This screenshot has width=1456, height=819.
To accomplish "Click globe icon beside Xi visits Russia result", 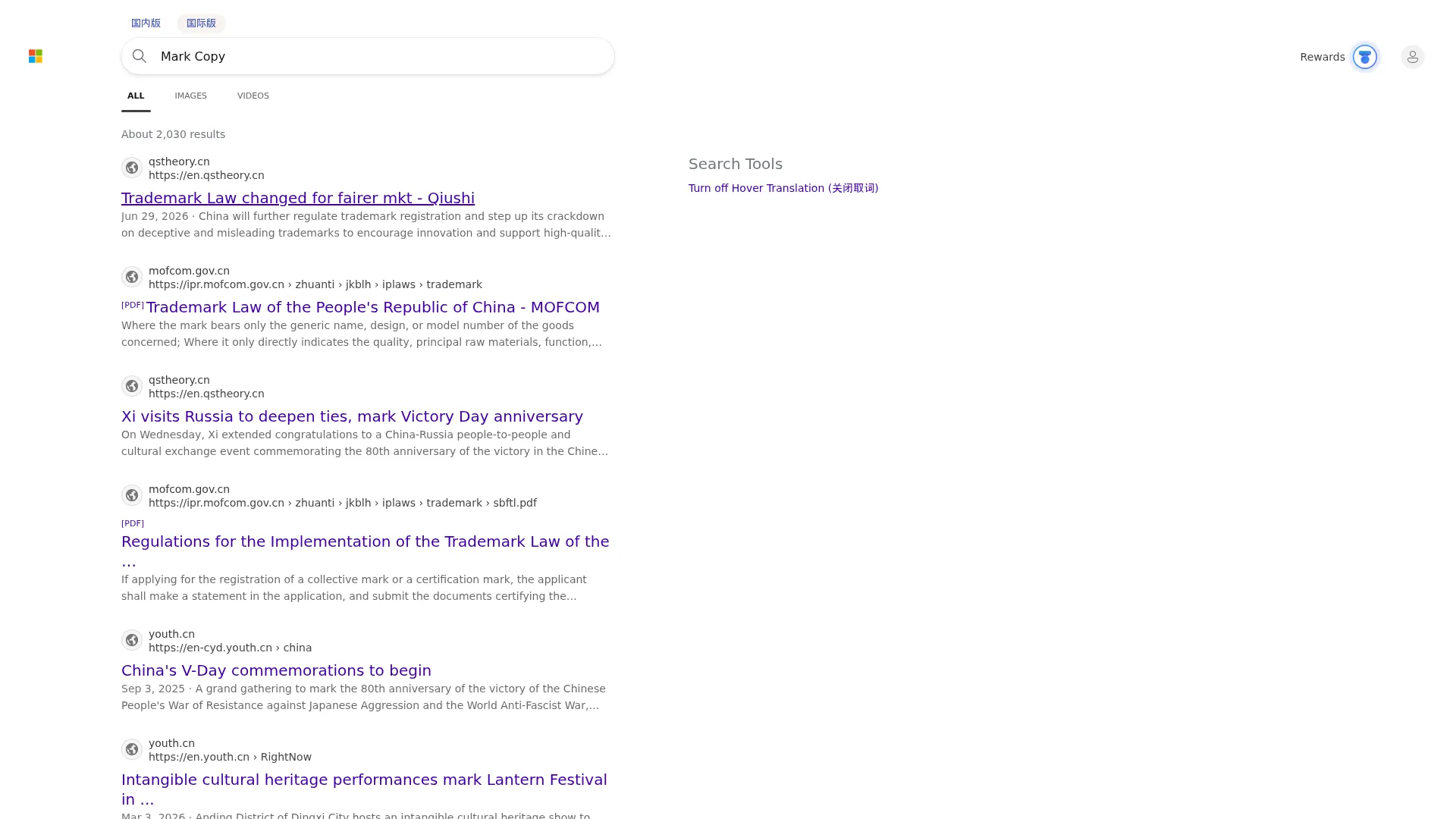I will [x=132, y=386].
